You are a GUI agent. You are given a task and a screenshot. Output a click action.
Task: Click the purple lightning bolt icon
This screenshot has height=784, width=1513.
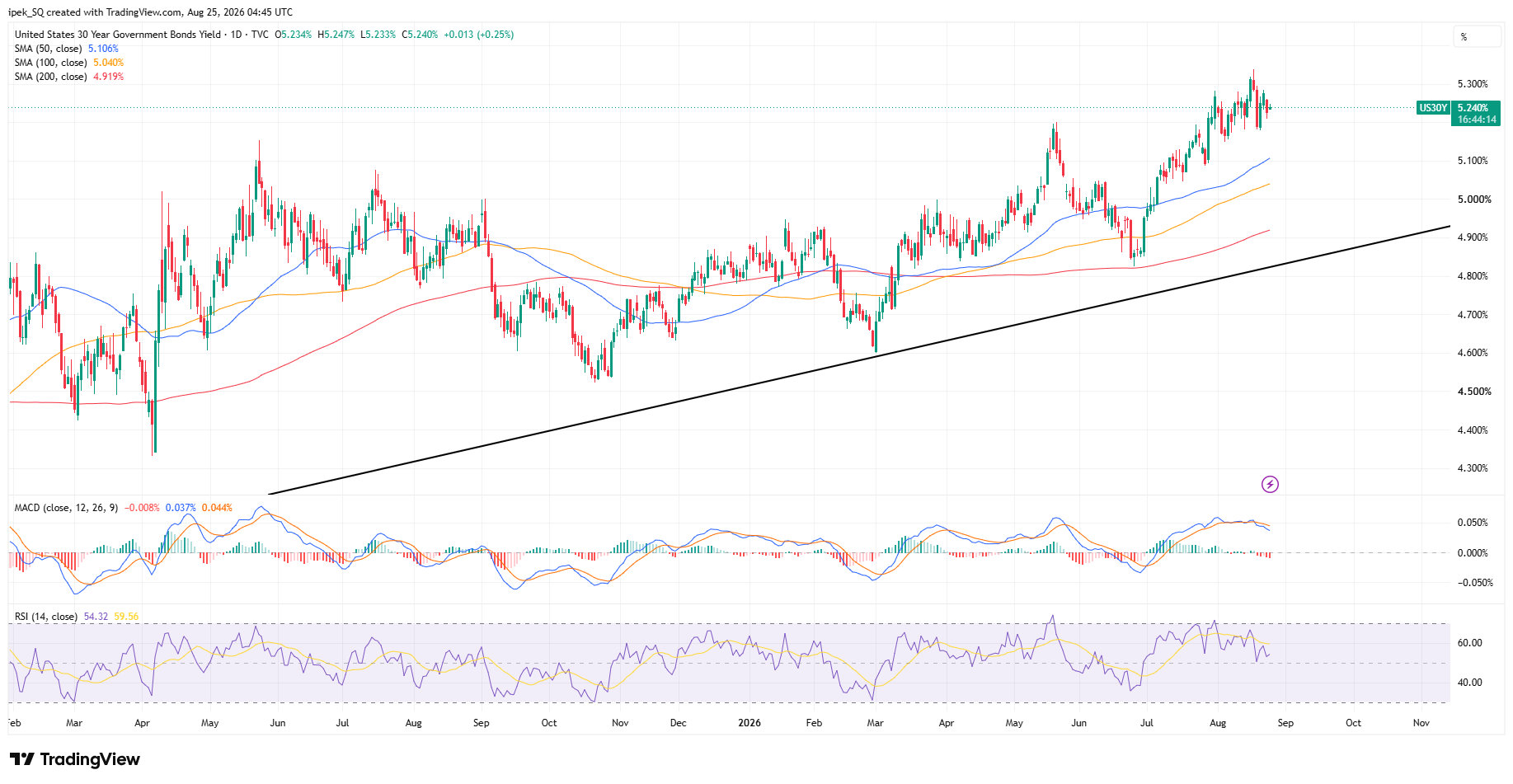point(1270,484)
